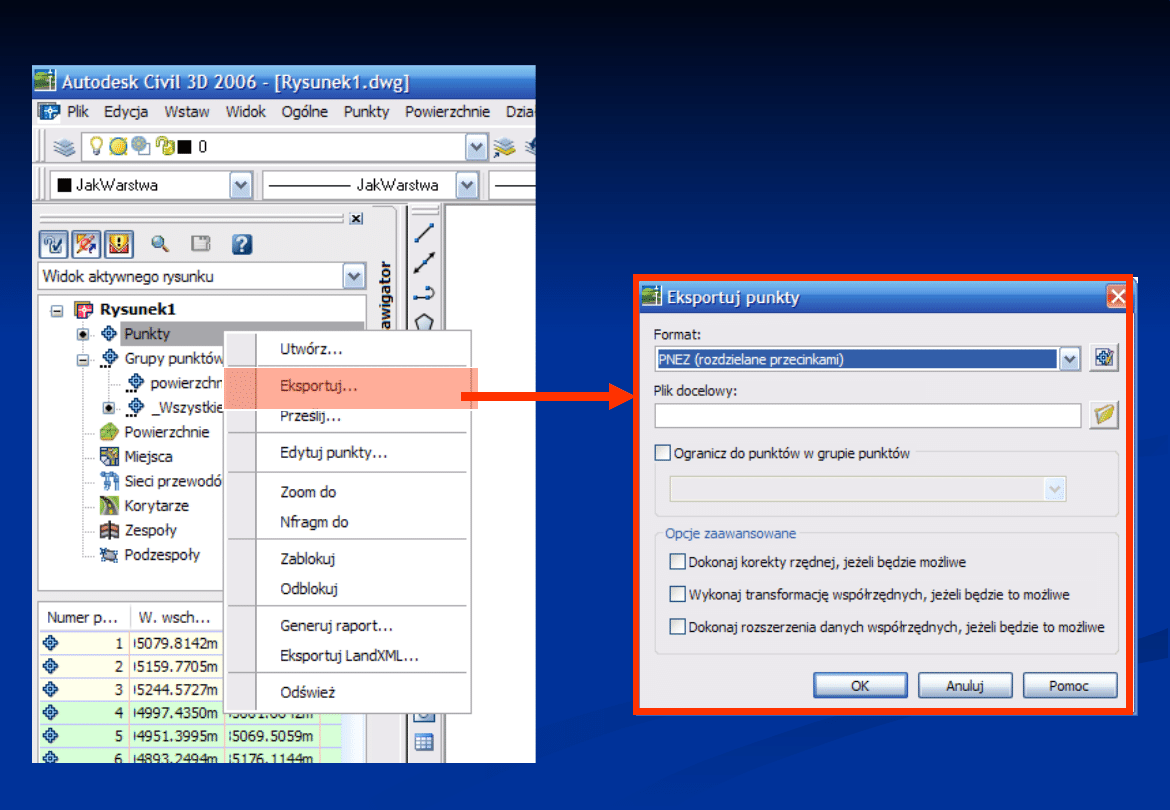Click the magnifier preview icon in Toolspace

tap(160, 244)
